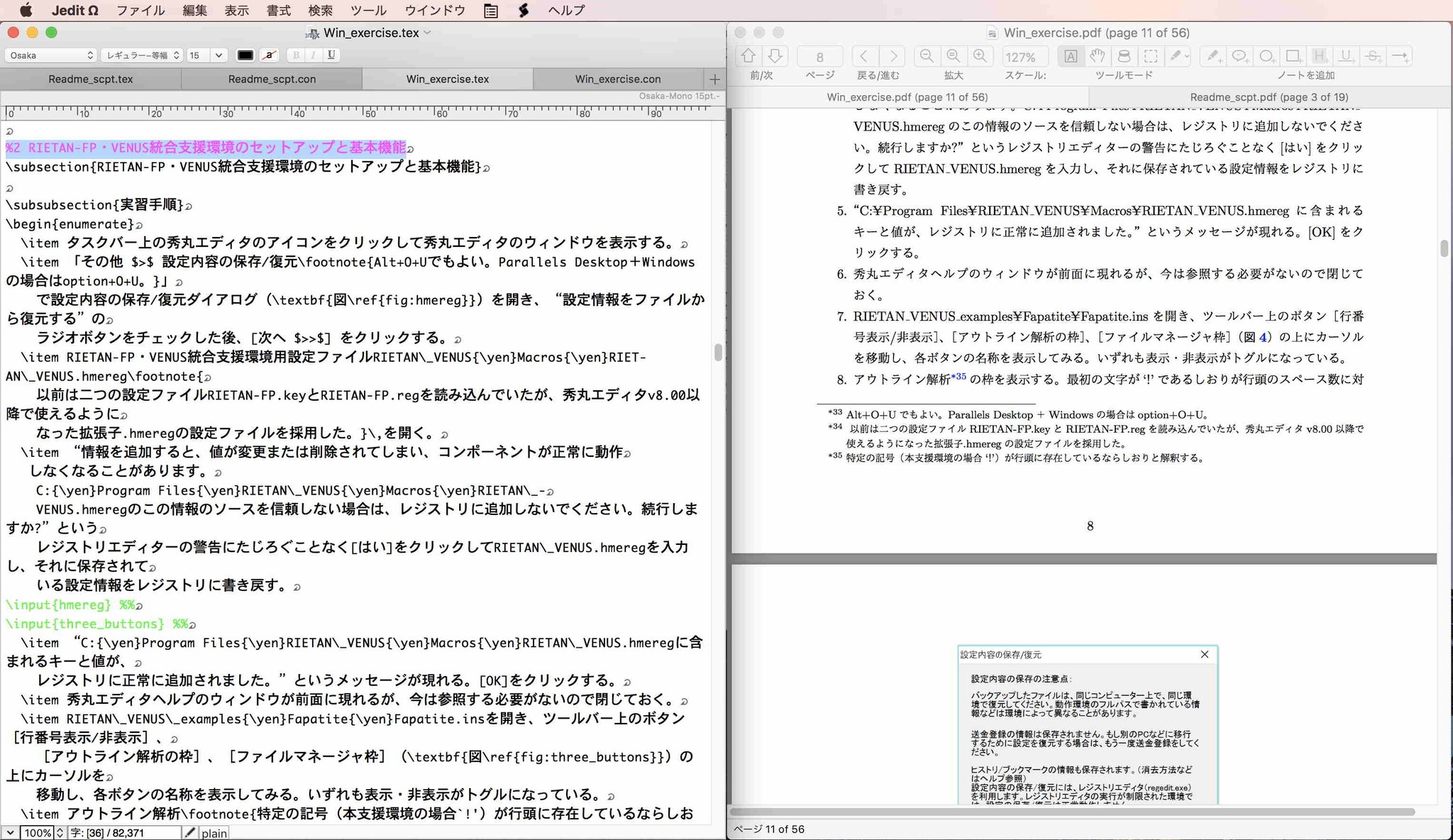Open the レギュラー−等幅 typeface dropdown
1453x840 pixels.
coord(142,55)
